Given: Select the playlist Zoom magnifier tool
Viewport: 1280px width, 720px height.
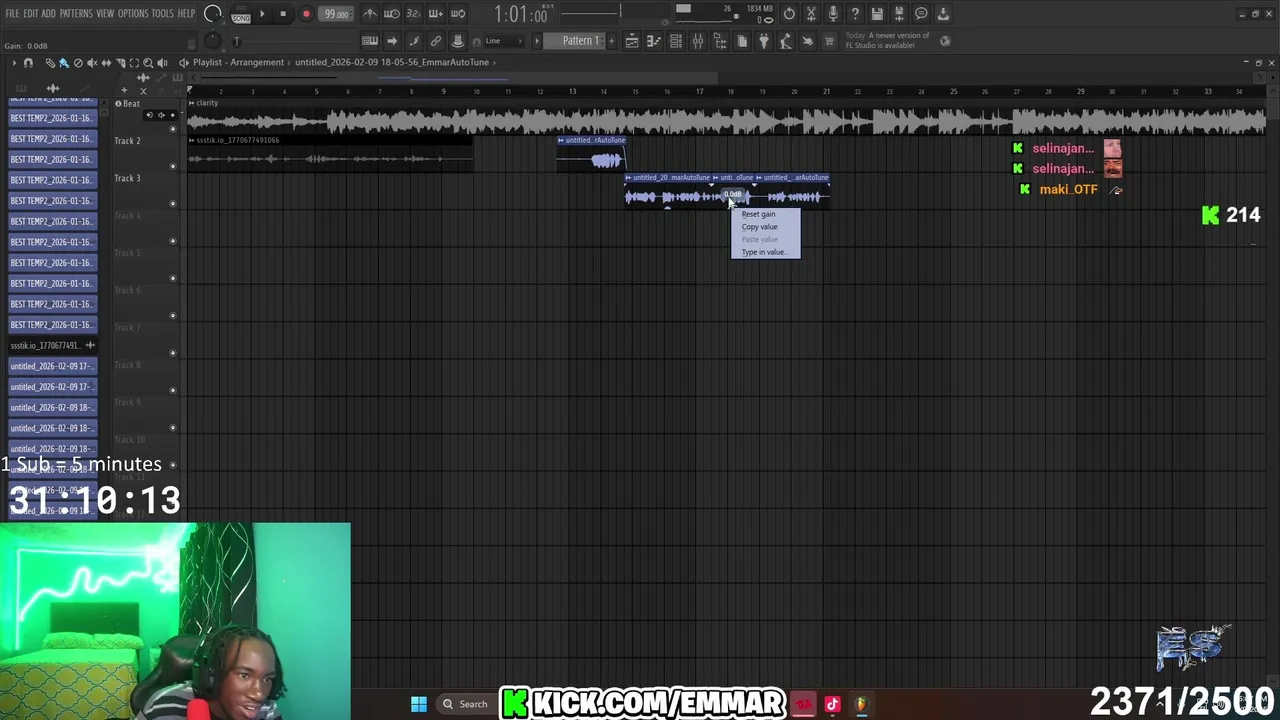Looking at the screenshot, I should (x=148, y=63).
